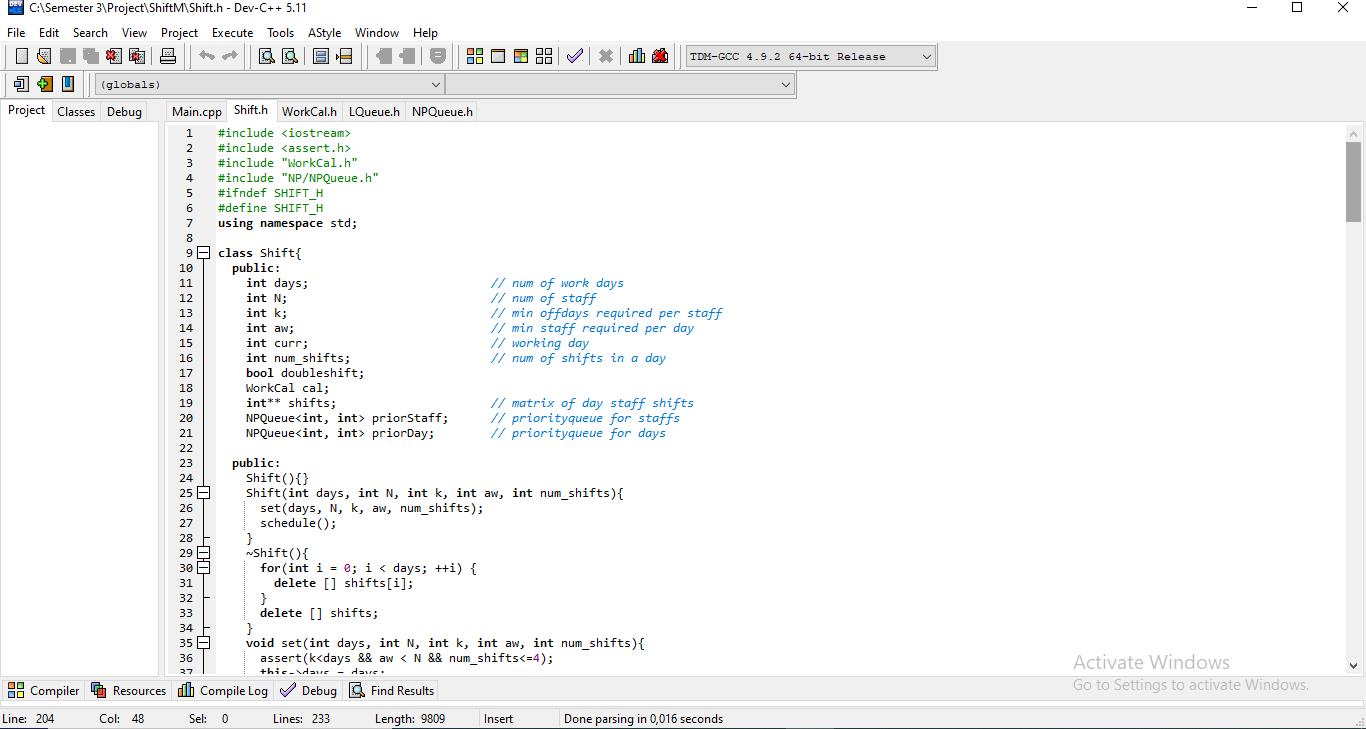Click the 'Insert' mode status bar entry
The height and width of the screenshot is (729, 1366).
coord(498,718)
